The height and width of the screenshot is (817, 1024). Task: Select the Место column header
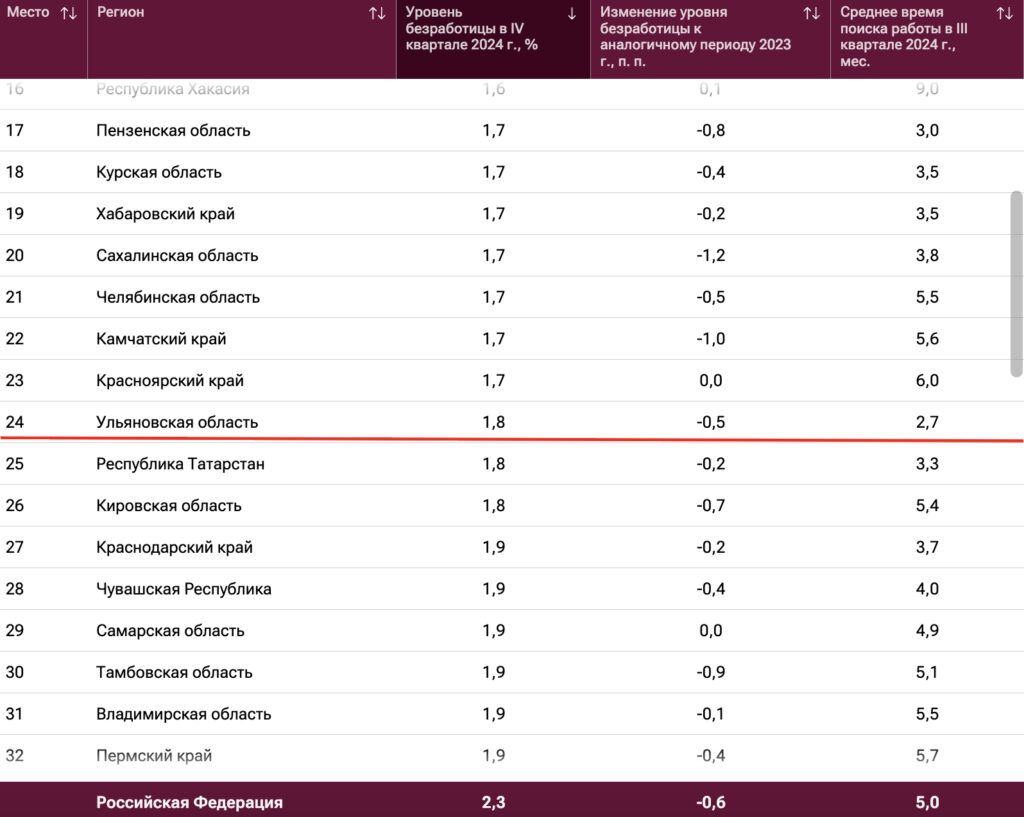(28, 12)
